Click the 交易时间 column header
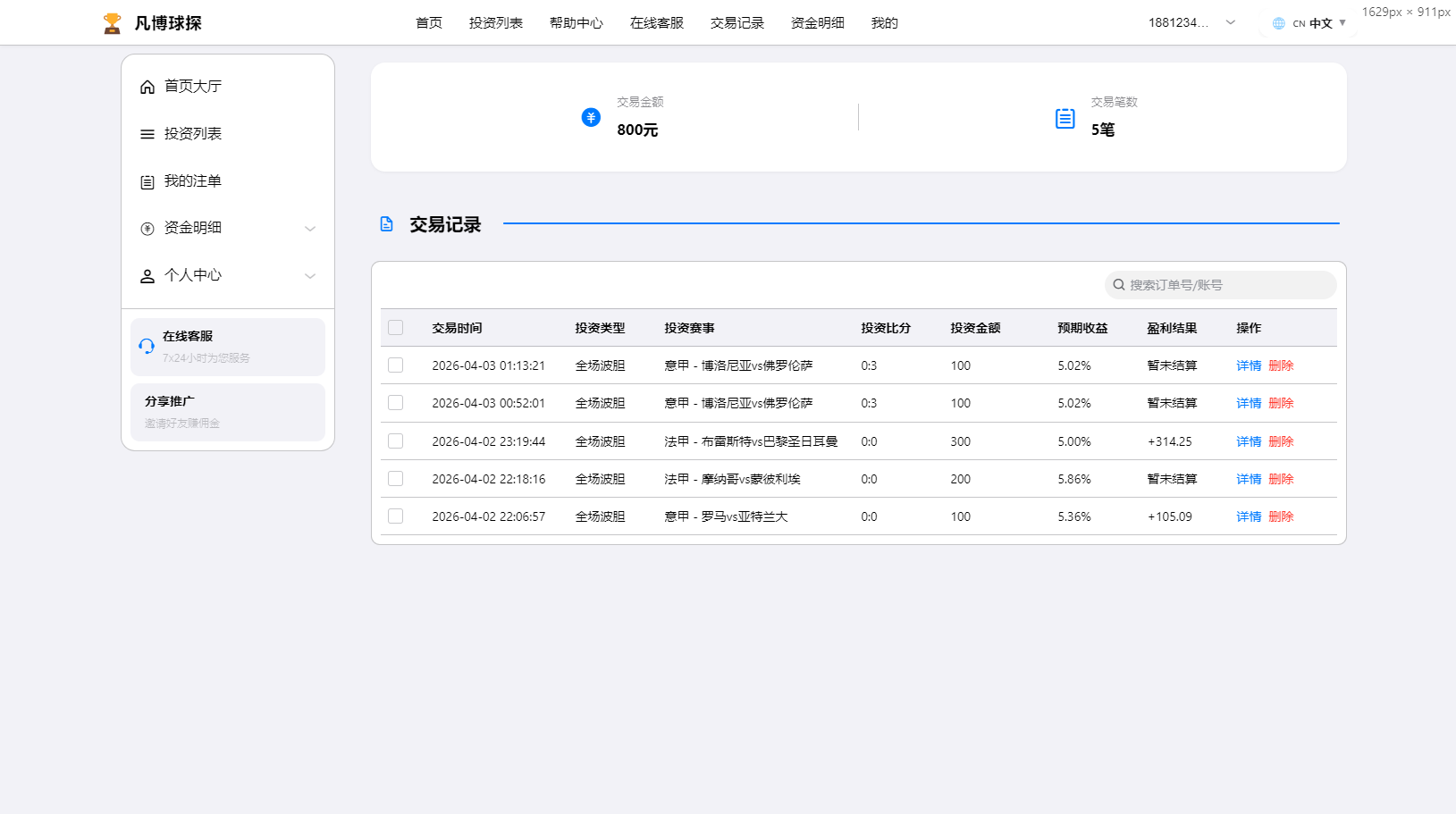This screenshot has width=1456, height=814. (457, 328)
